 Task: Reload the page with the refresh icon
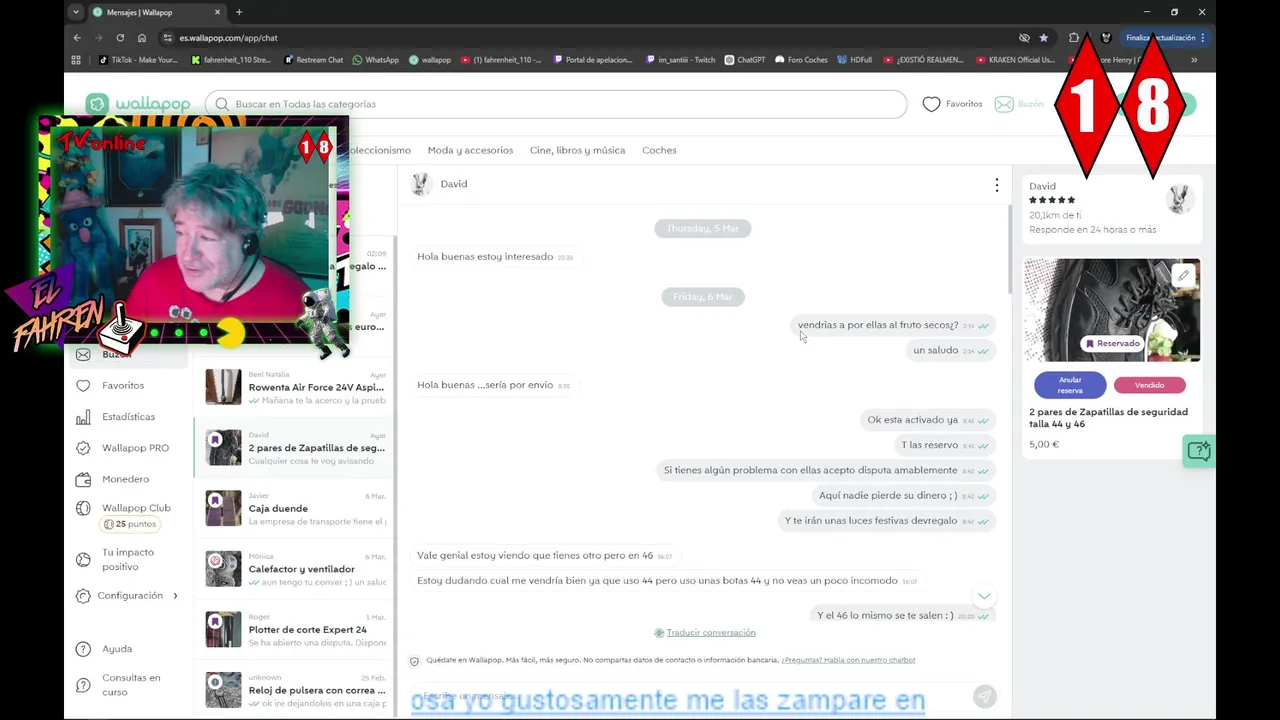[120, 38]
